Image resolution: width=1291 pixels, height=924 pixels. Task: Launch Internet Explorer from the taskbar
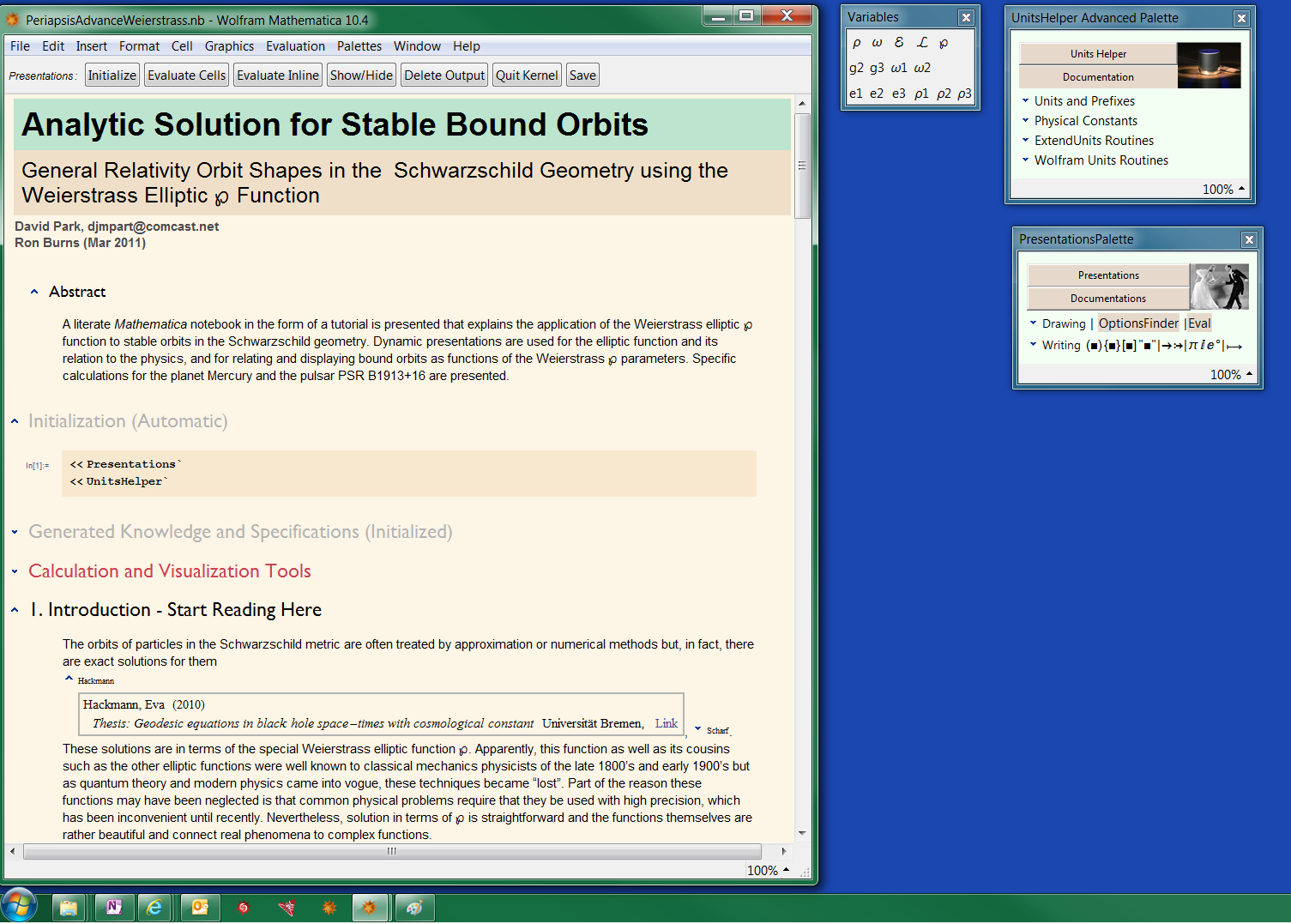(x=155, y=907)
